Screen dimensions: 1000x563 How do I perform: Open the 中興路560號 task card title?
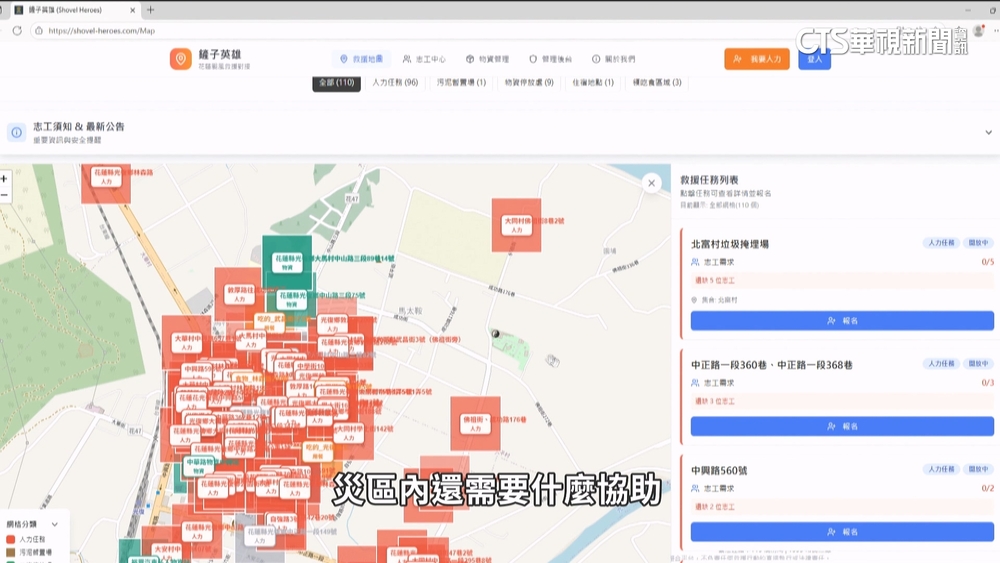pyautogui.click(x=719, y=471)
